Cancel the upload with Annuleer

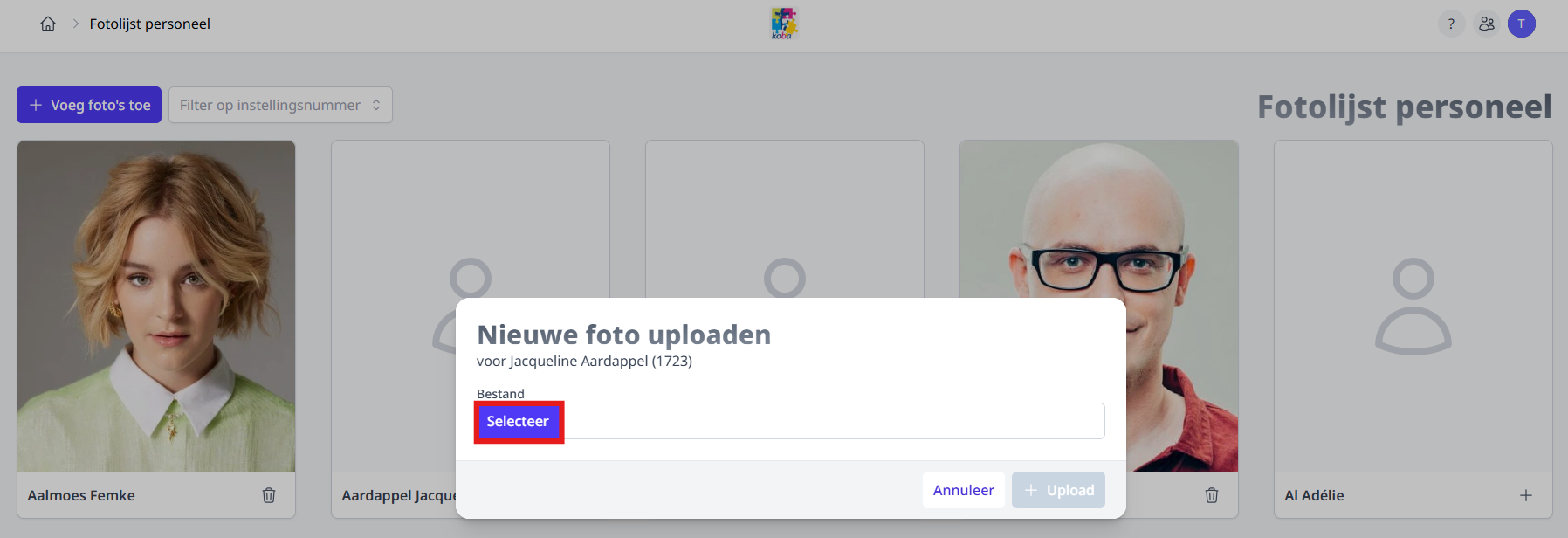pyautogui.click(x=963, y=490)
